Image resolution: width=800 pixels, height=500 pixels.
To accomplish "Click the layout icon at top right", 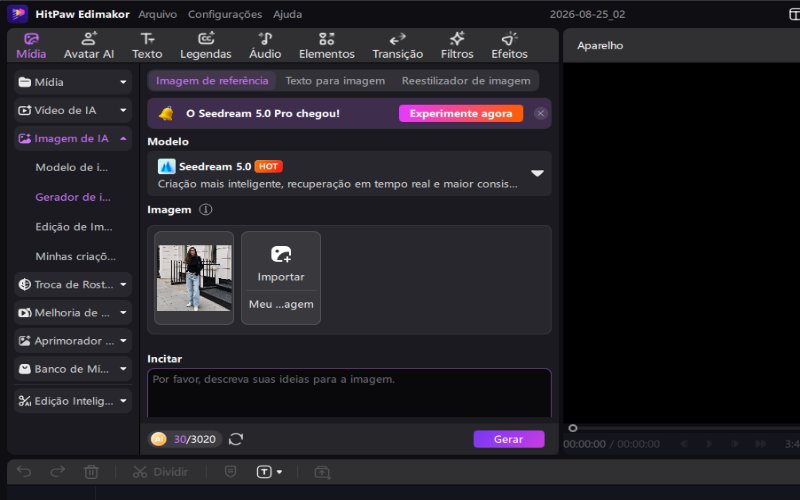I will click(794, 14).
